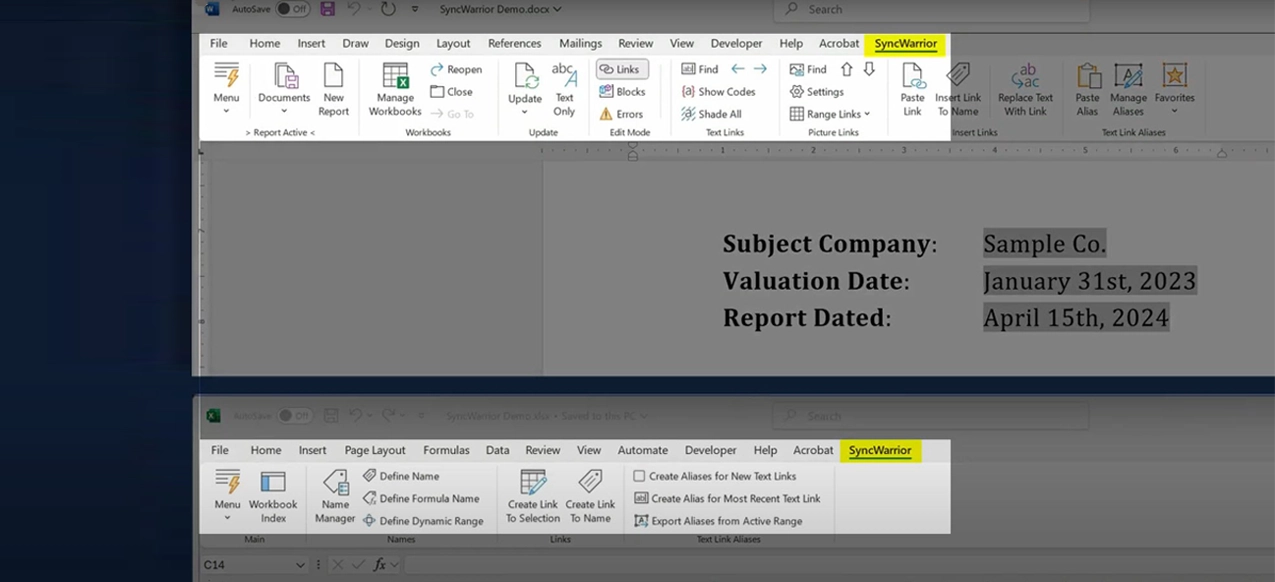
Task: Expand the Excel Name Box dropdown
Action: coord(300,565)
